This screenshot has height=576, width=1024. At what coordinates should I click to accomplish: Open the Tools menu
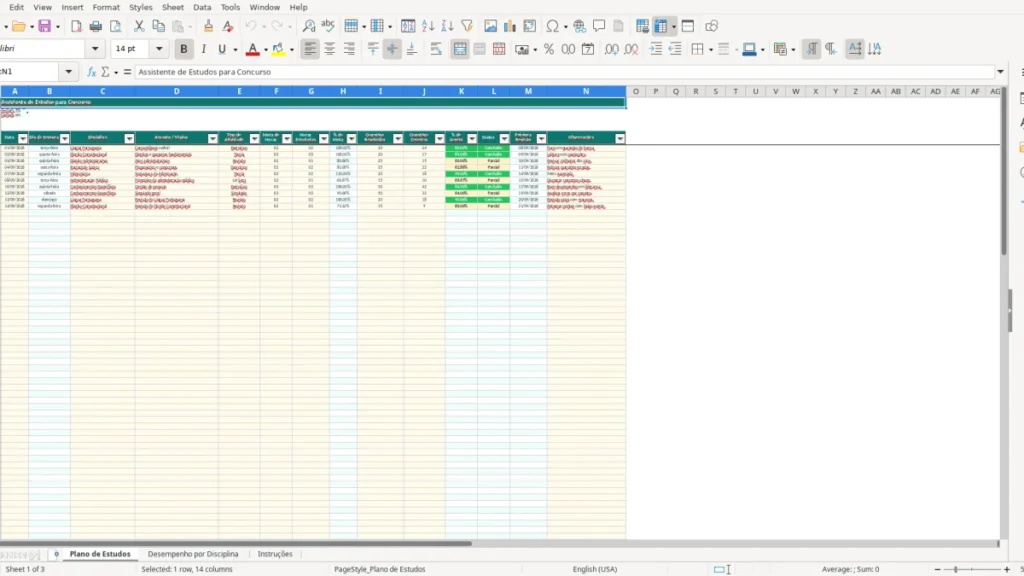(x=230, y=7)
